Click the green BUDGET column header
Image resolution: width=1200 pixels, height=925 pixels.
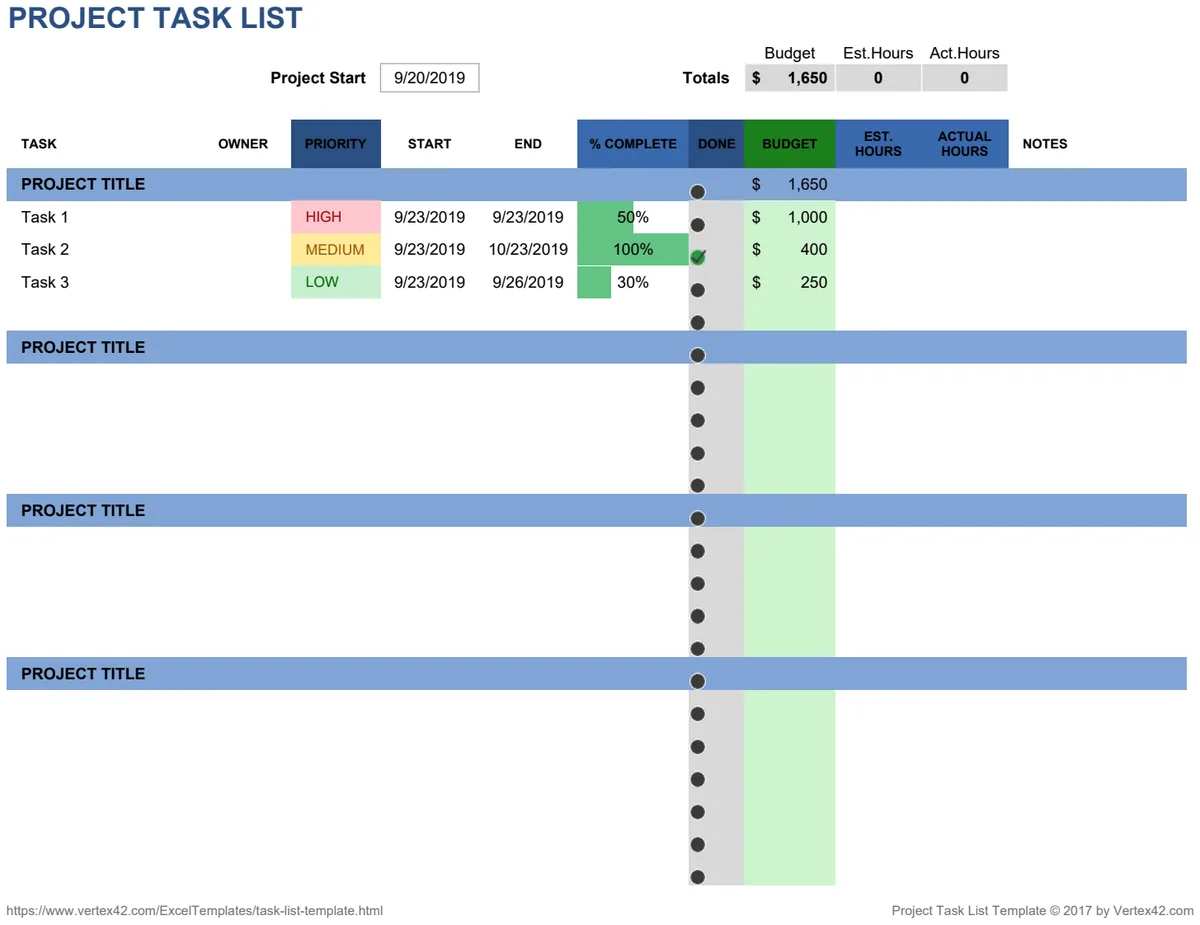790,144
